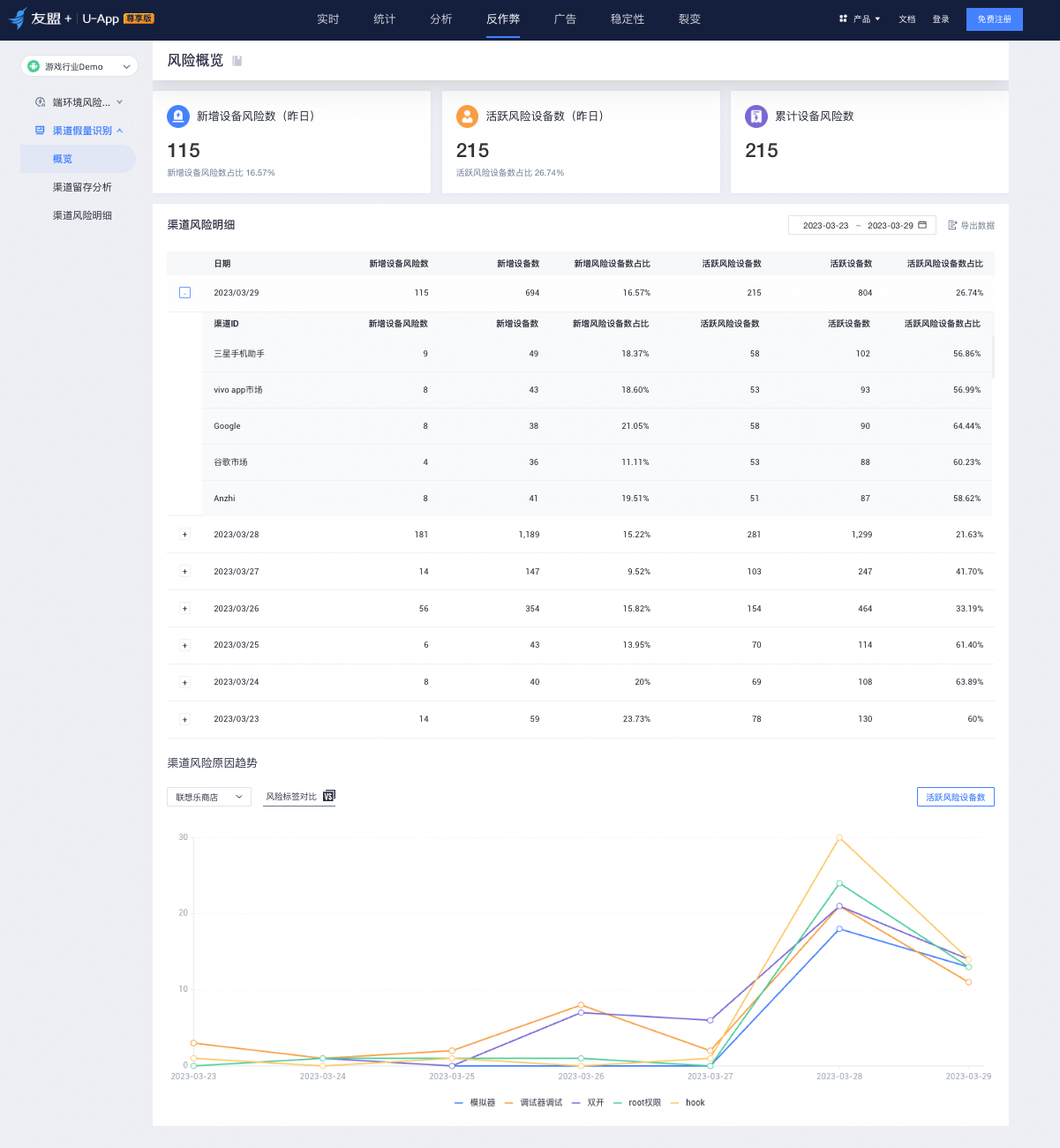This screenshot has width=1060, height=1148.
Task: Click 导出数据 to export data
Action: click(971, 225)
